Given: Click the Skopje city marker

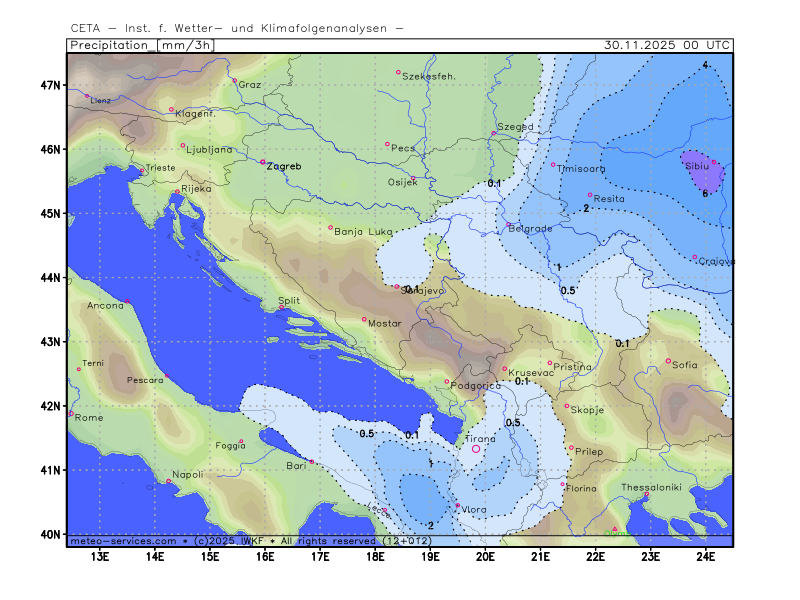Looking at the screenshot, I should [x=567, y=406].
